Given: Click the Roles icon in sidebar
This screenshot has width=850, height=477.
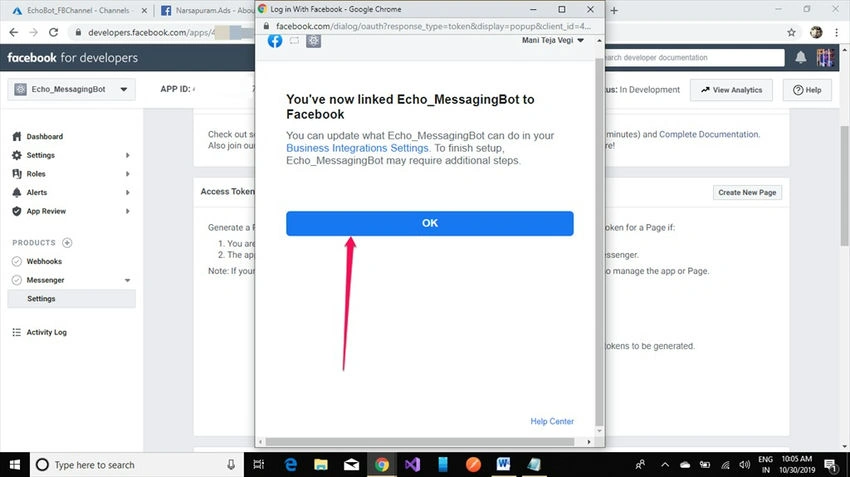Looking at the screenshot, I should tap(17, 173).
